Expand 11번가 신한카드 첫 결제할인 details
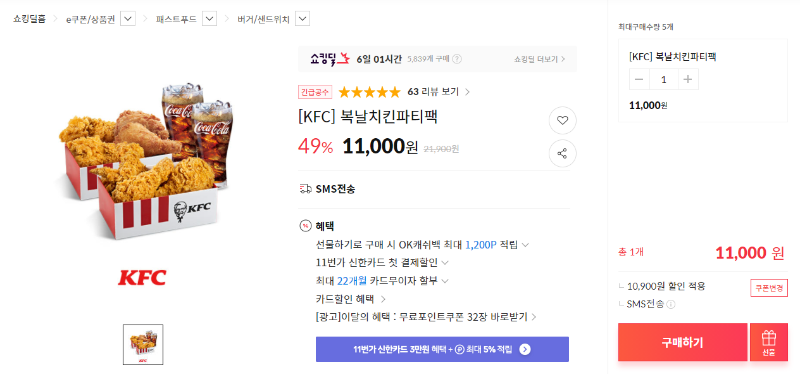This screenshot has width=800, height=374. coord(444,263)
